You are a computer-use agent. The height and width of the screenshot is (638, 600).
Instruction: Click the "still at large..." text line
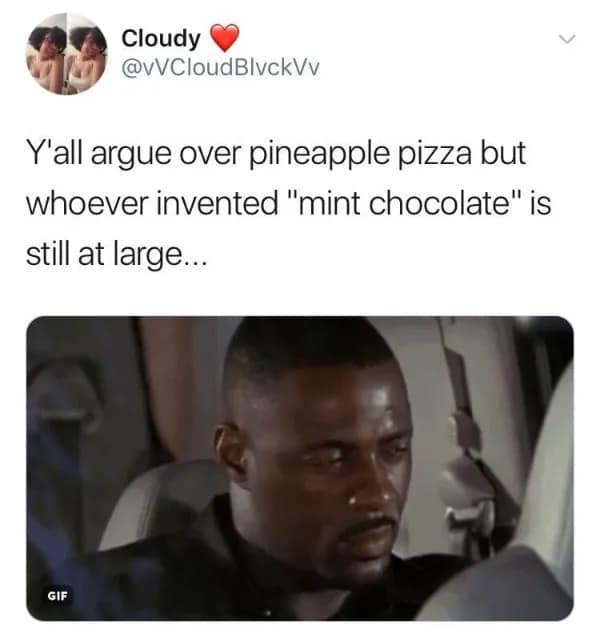click(117, 254)
